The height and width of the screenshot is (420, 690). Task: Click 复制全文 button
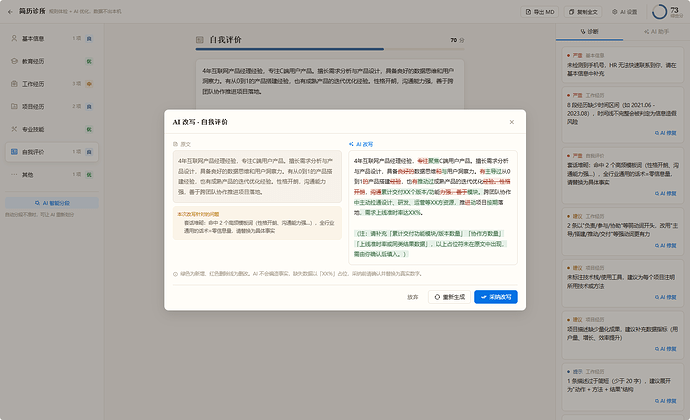point(583,12)
